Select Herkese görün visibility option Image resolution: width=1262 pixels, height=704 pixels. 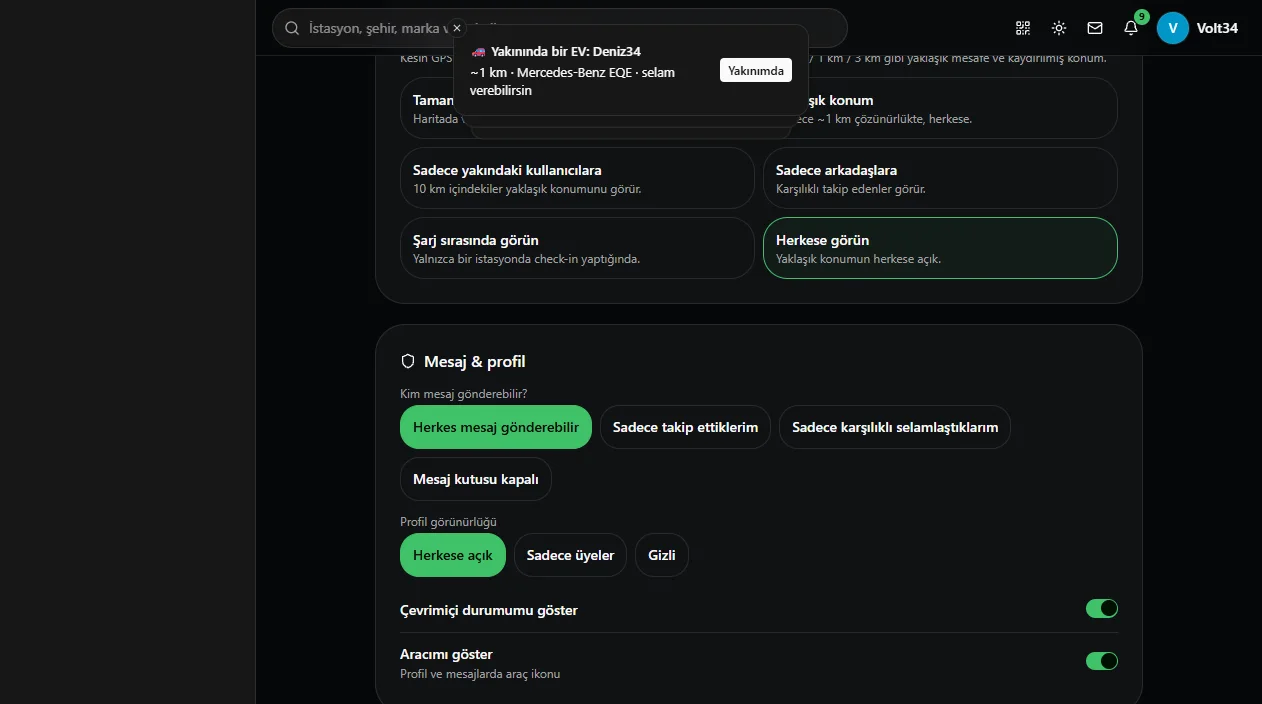pos(940,248)
